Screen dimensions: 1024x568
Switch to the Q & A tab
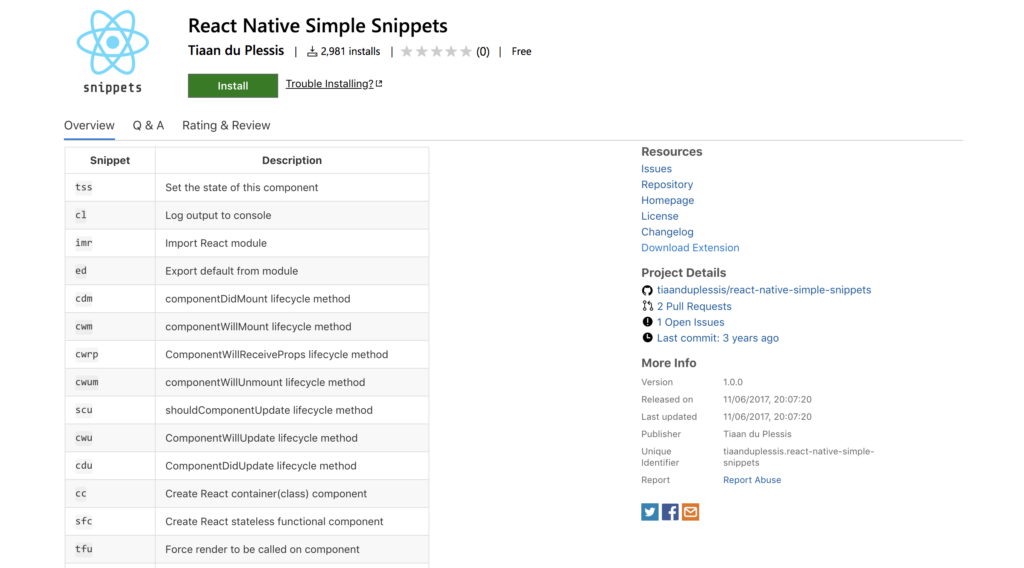point(148,126)
